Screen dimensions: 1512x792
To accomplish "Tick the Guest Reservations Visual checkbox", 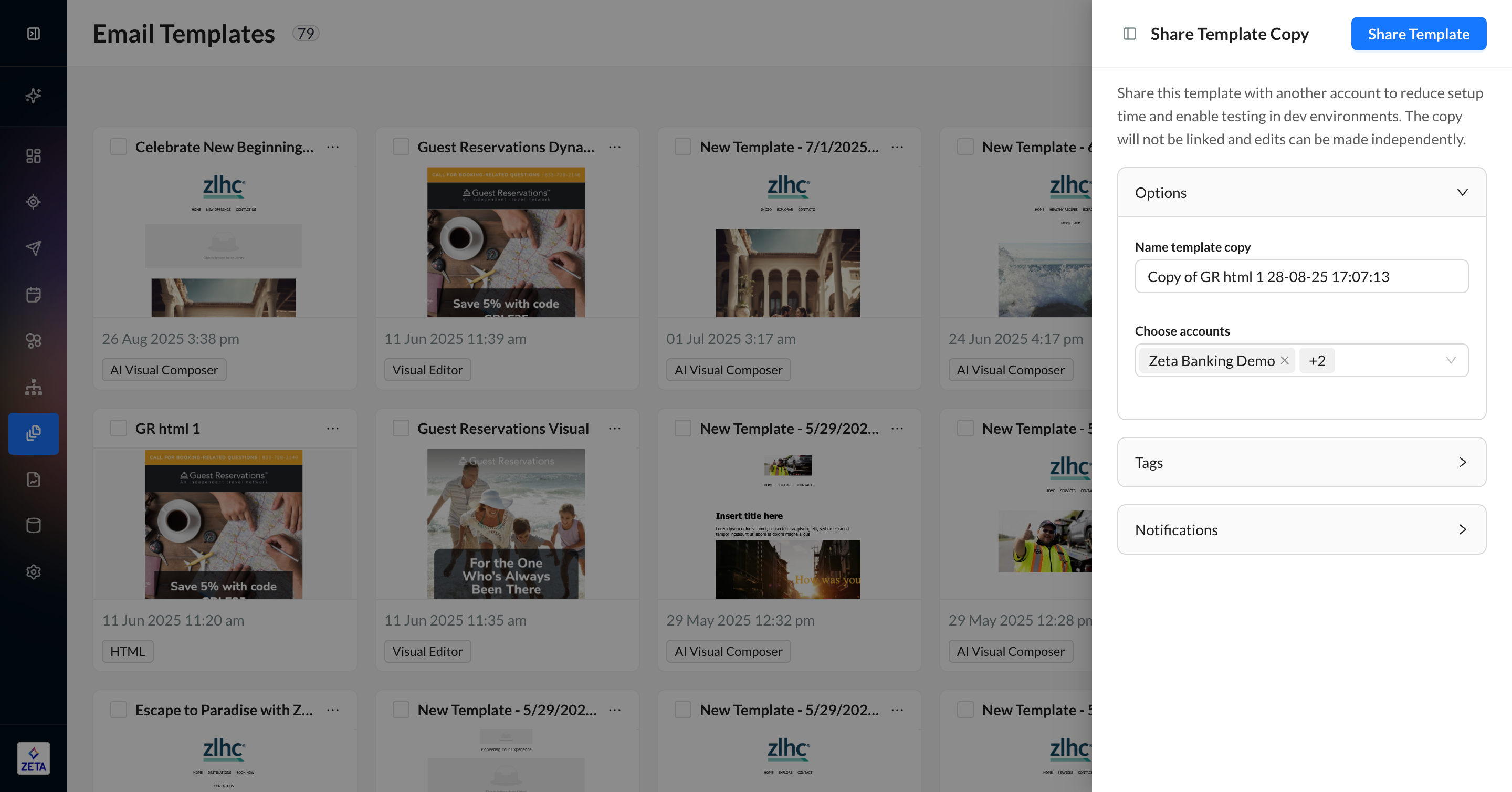I will pyautogui.click(x=401, y=429).
